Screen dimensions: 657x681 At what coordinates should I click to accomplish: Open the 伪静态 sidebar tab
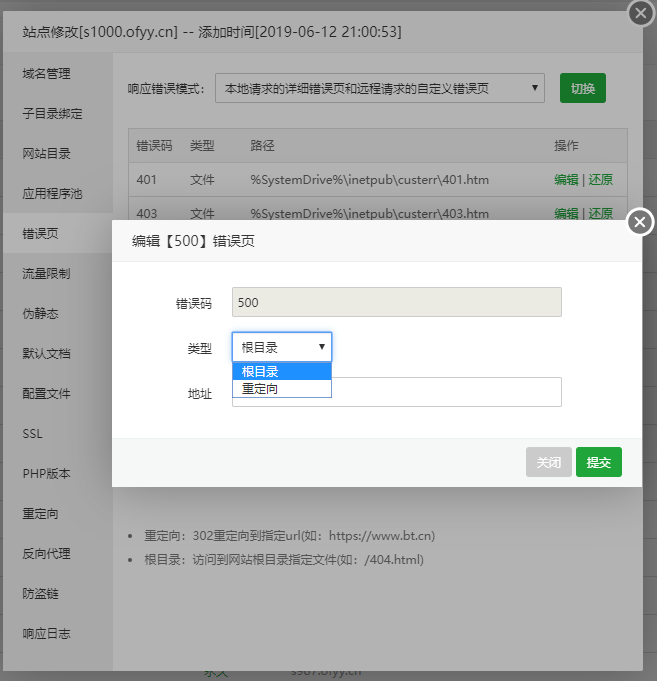click(58, 313)
